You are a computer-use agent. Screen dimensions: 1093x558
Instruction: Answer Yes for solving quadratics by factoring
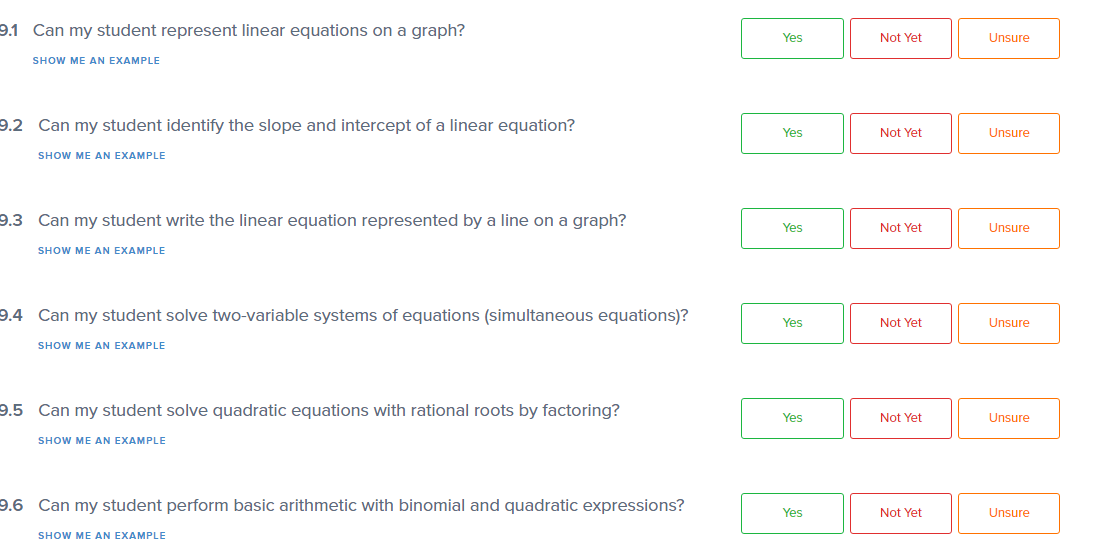point(792,418)
